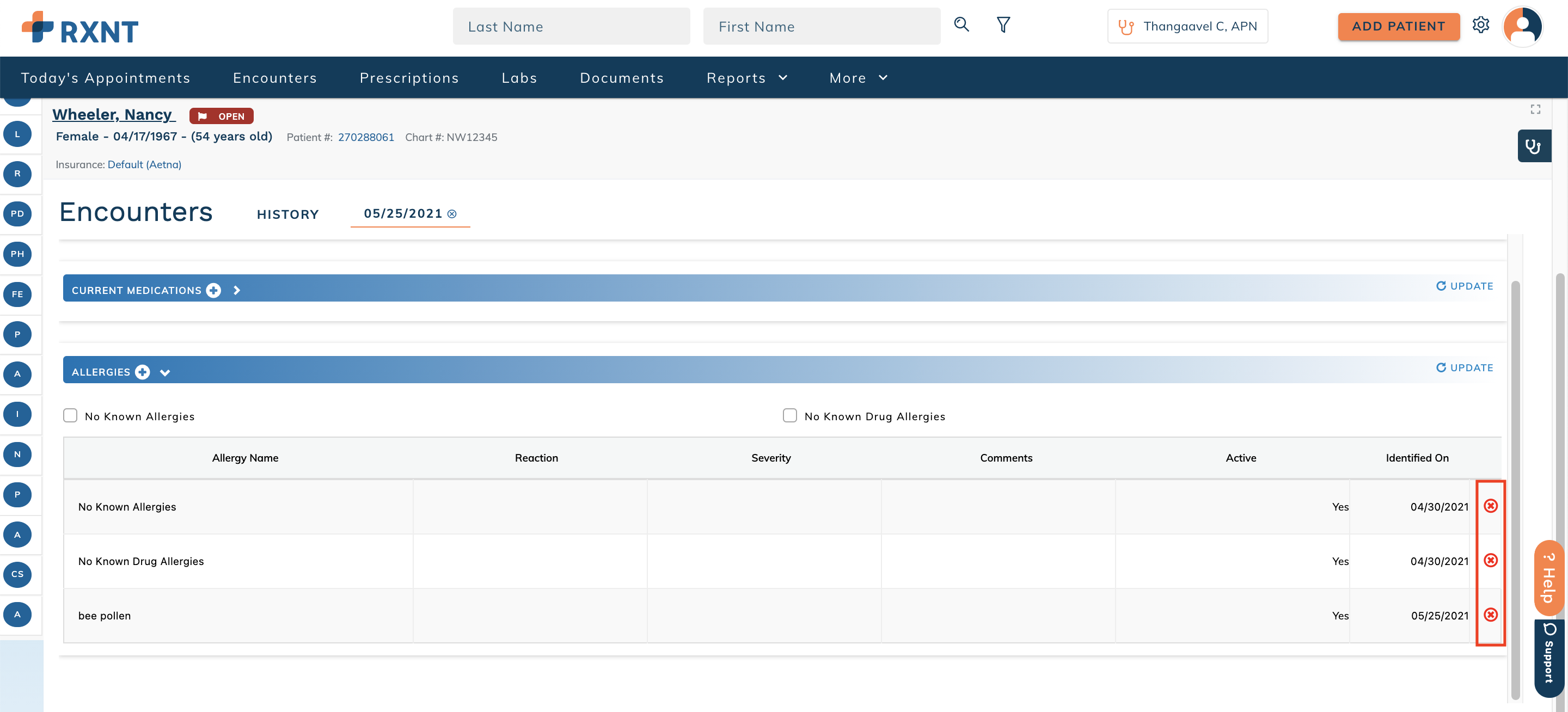1568x712 pixels.
Task: Click the Active column header
Action: pyautogui.click(x=1241, y=458)
